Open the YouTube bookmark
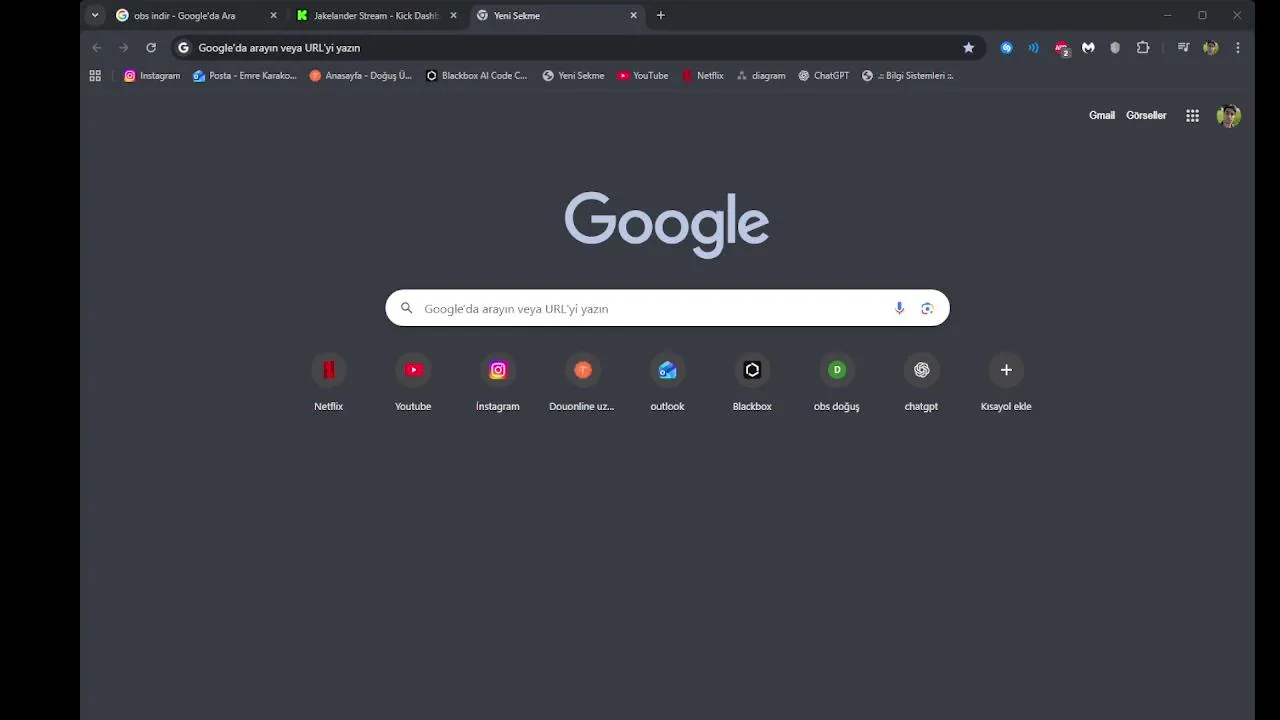This screenshot has width=1280, height=720. (x=643, y=75)
